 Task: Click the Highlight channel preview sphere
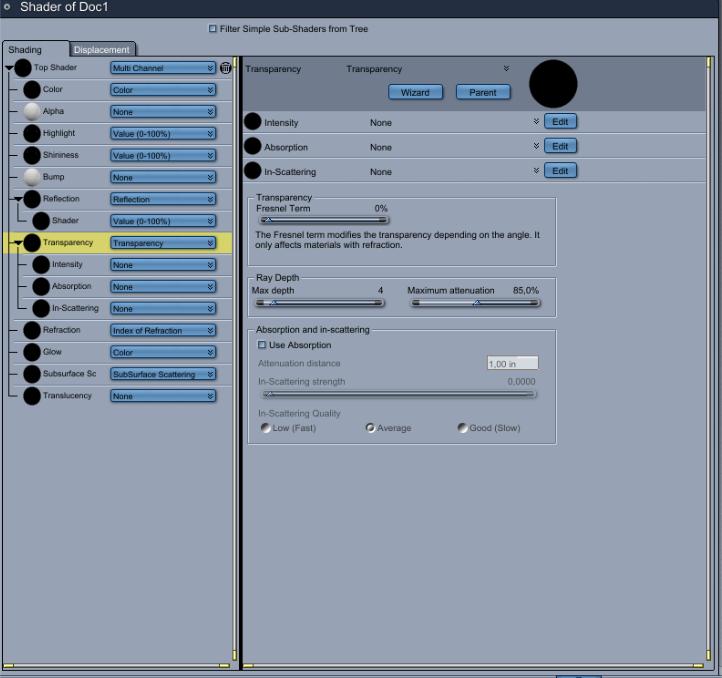coord(32,133)
